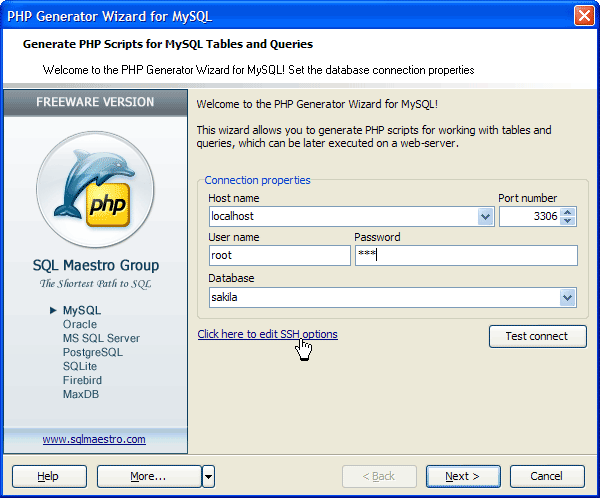
Task: Cancel the wizard
Action: tap(547, 477)
